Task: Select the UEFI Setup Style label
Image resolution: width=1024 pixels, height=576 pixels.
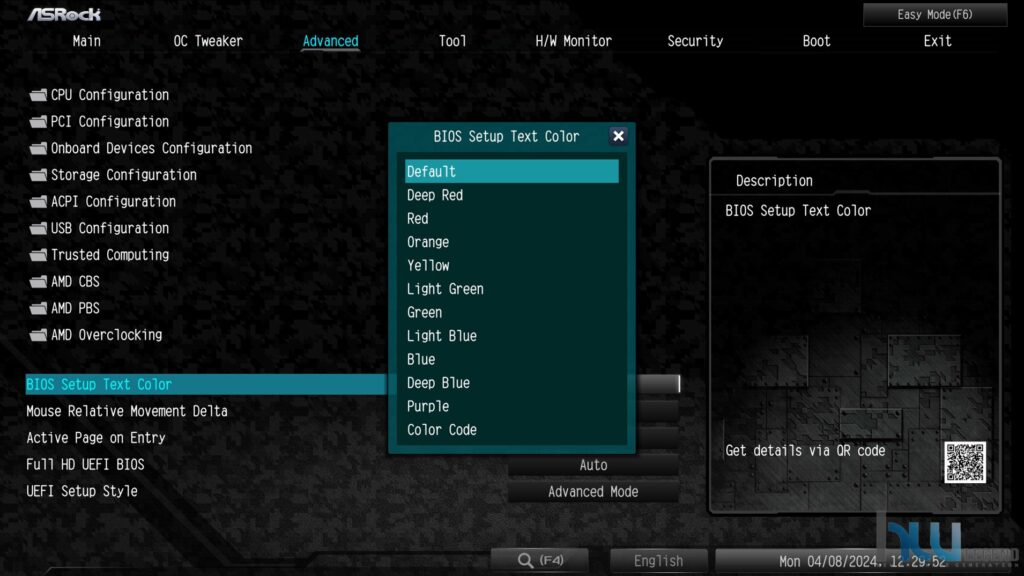Action: click(x=82, y=491)
